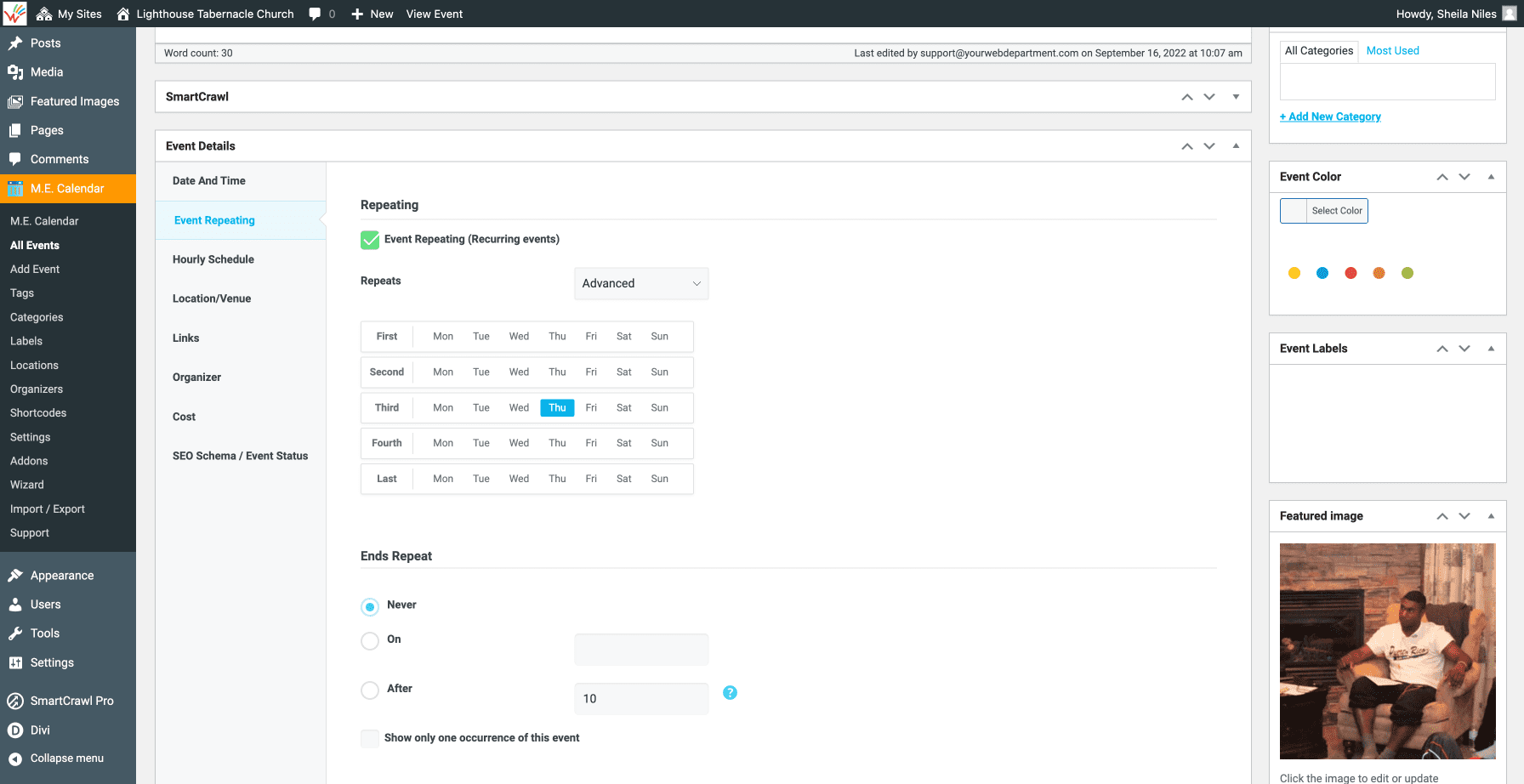
Task: Collapse the Event Color panel triangle
Action: click(1491, 177)
